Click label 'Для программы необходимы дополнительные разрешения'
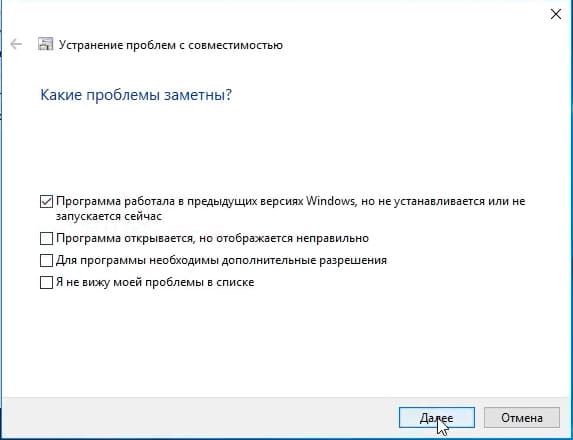 tap(221, 260)
